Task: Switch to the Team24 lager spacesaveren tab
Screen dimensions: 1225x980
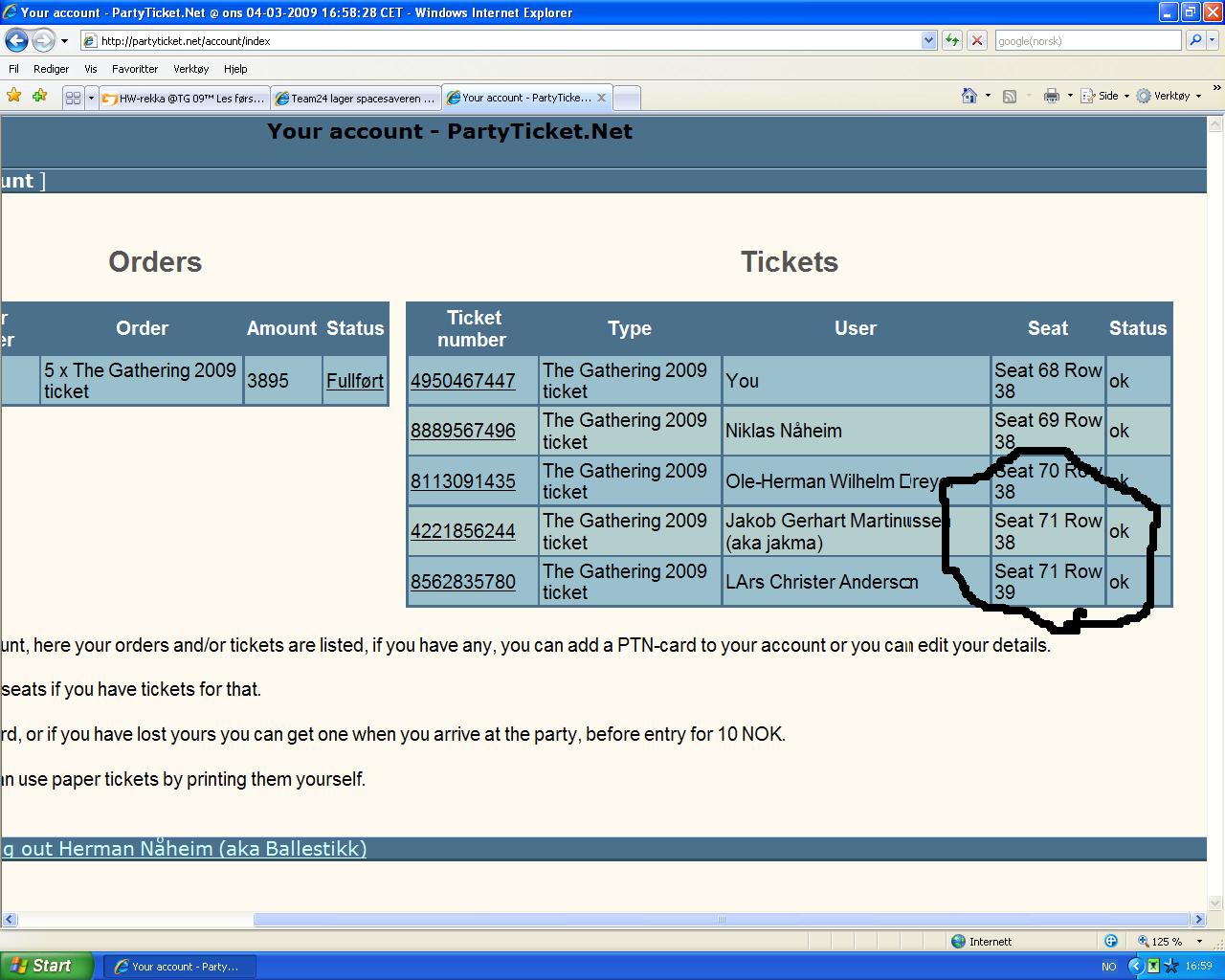Action: click(x=356, y=98)
